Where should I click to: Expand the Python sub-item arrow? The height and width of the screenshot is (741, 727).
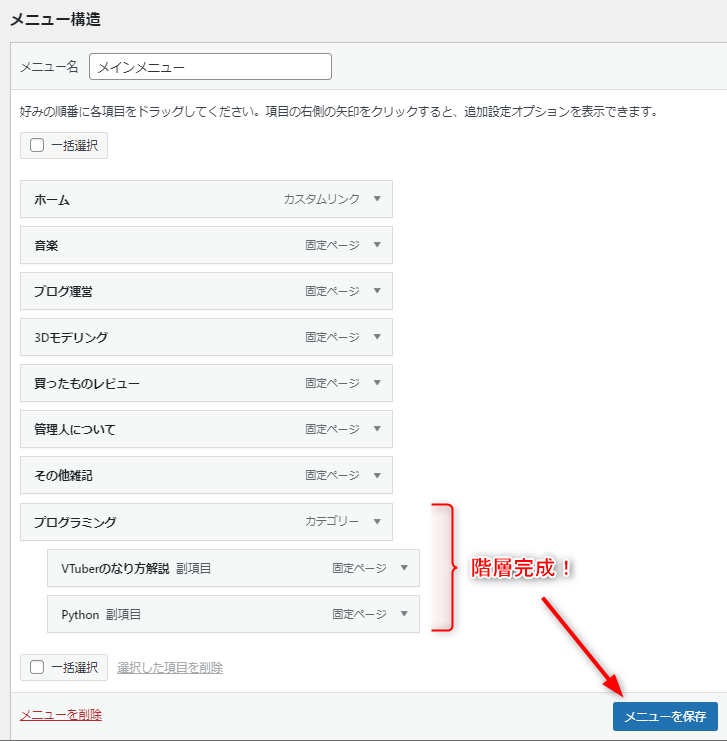[404, 614]
